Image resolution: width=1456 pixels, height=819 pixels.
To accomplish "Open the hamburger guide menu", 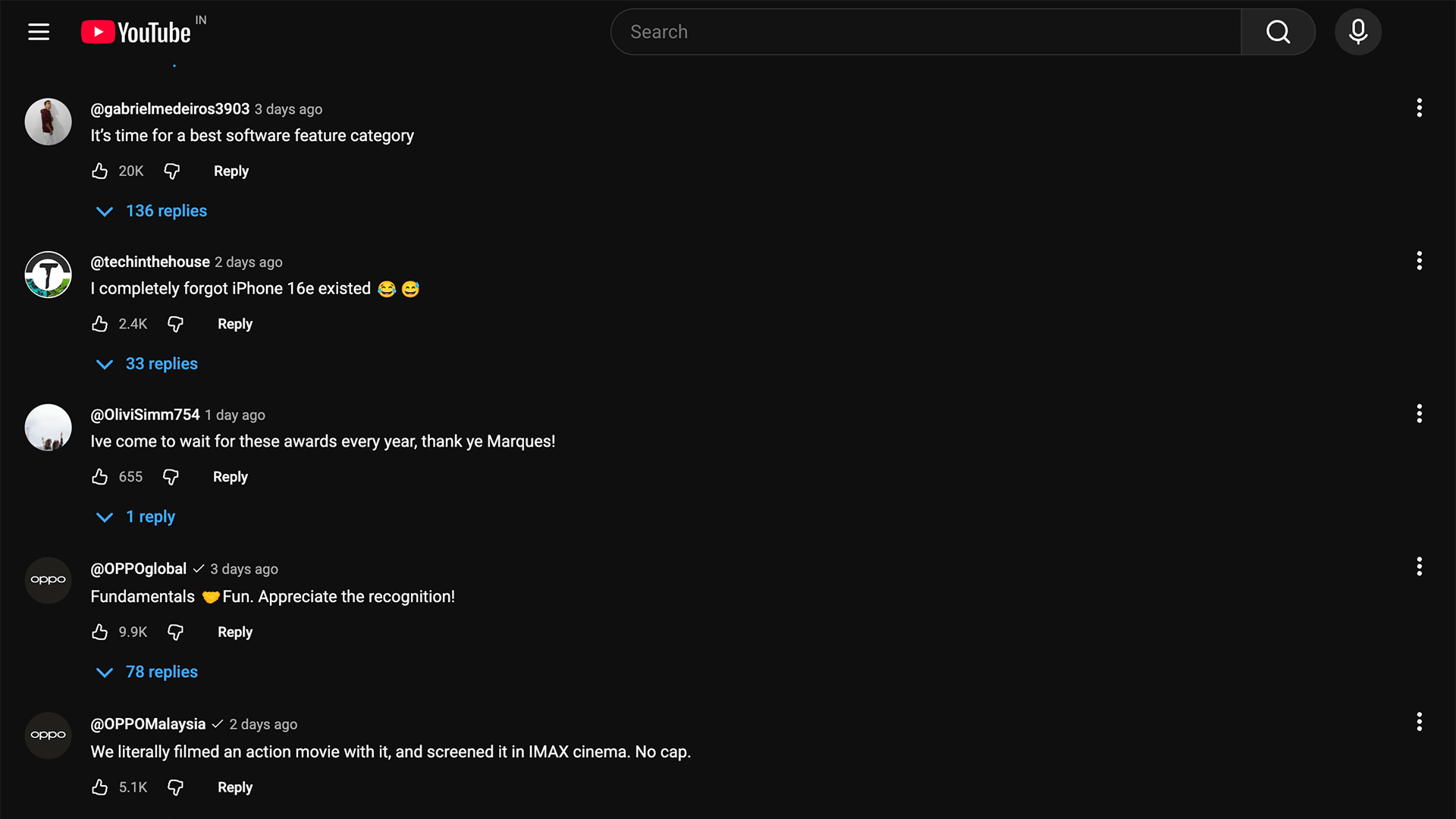I will (x=39, y=32).
